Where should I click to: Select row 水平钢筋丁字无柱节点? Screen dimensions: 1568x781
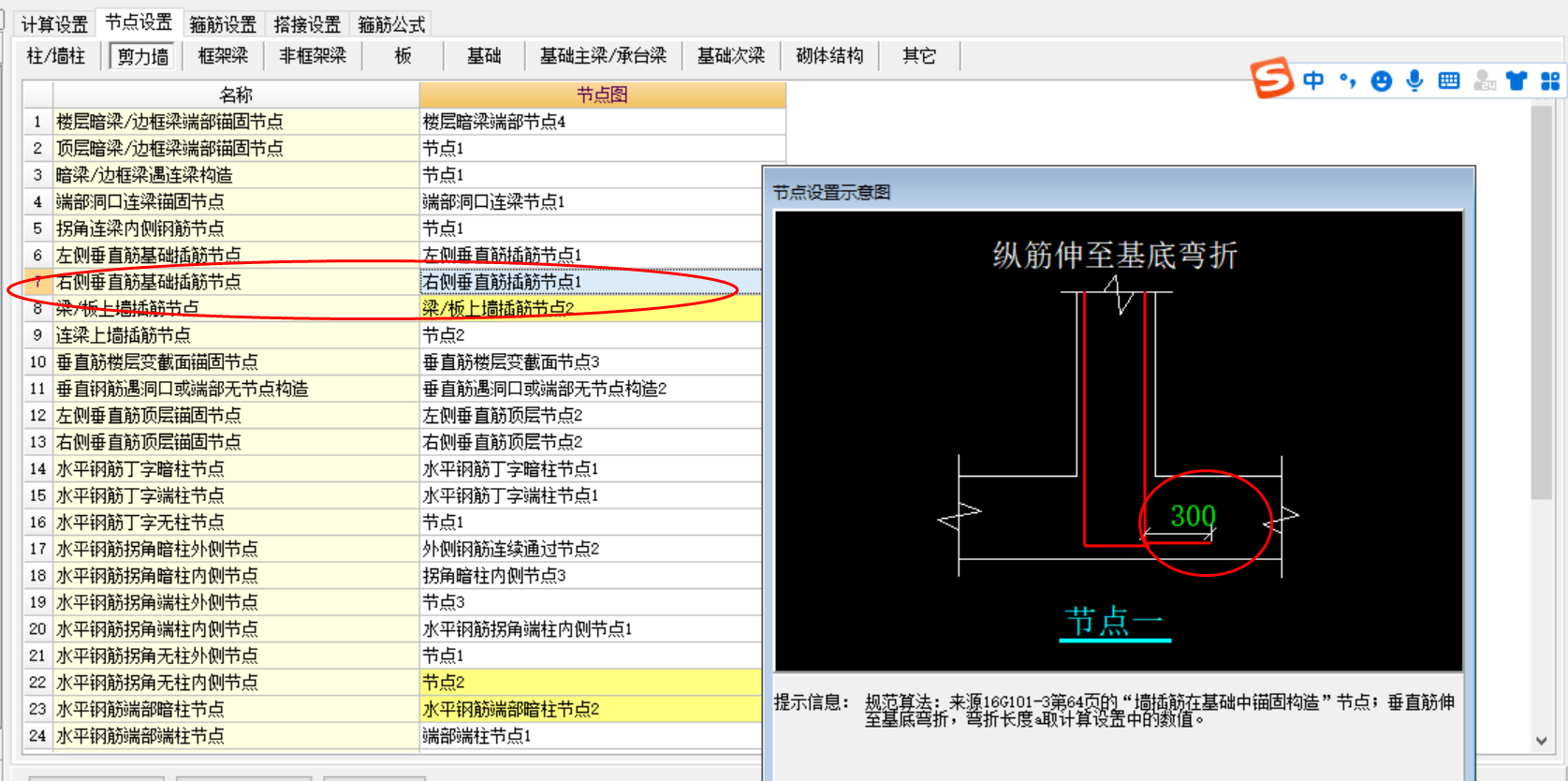pyautogui.click(x=236, y=522)
